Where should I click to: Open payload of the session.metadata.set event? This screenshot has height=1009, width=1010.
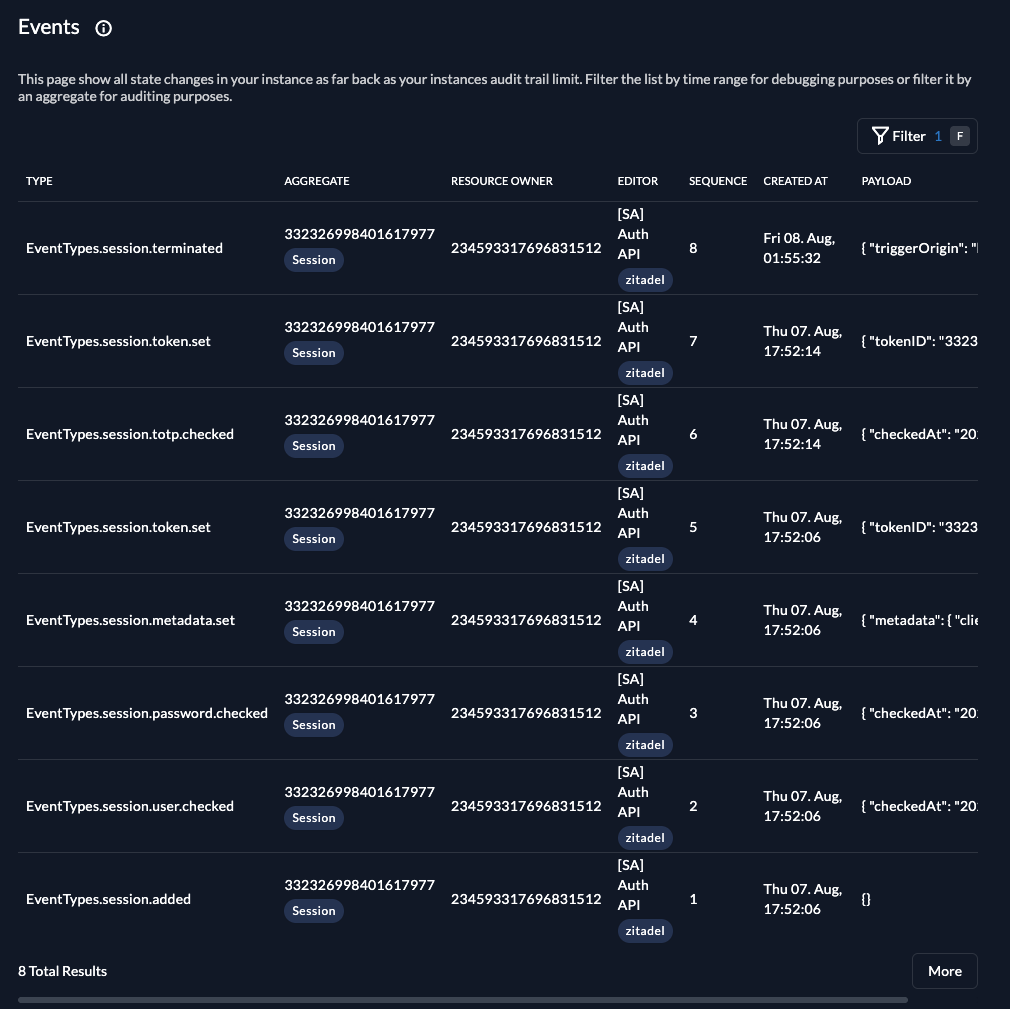point(919,620)
